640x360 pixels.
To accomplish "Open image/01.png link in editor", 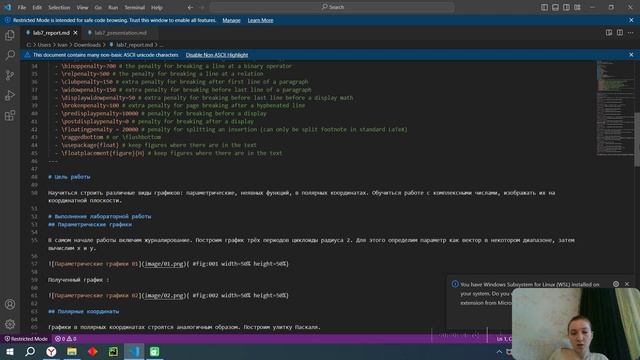I will point(164,264).
